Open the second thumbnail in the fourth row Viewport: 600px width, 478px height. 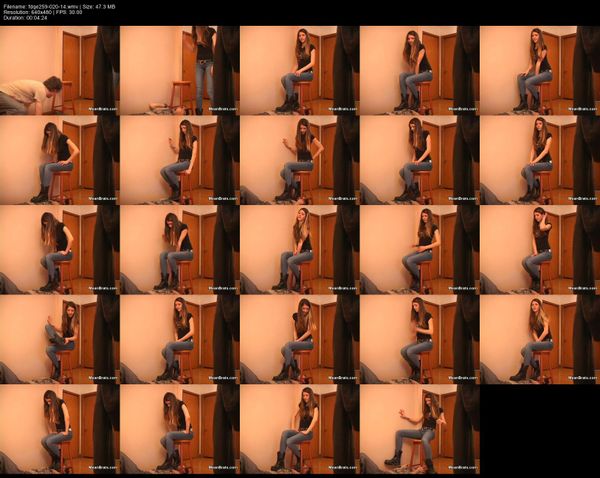click(179, 339)
